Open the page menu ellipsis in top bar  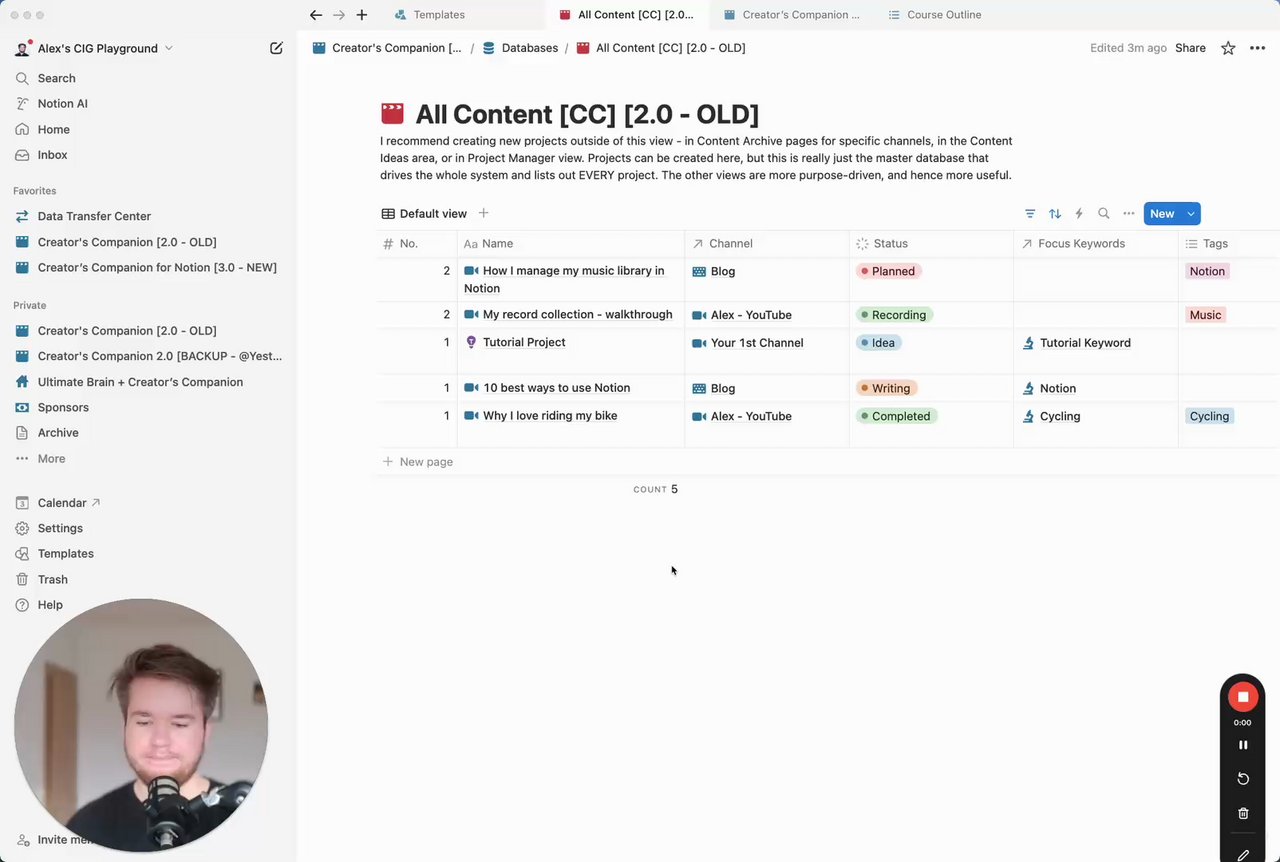tap(1257, 48)
